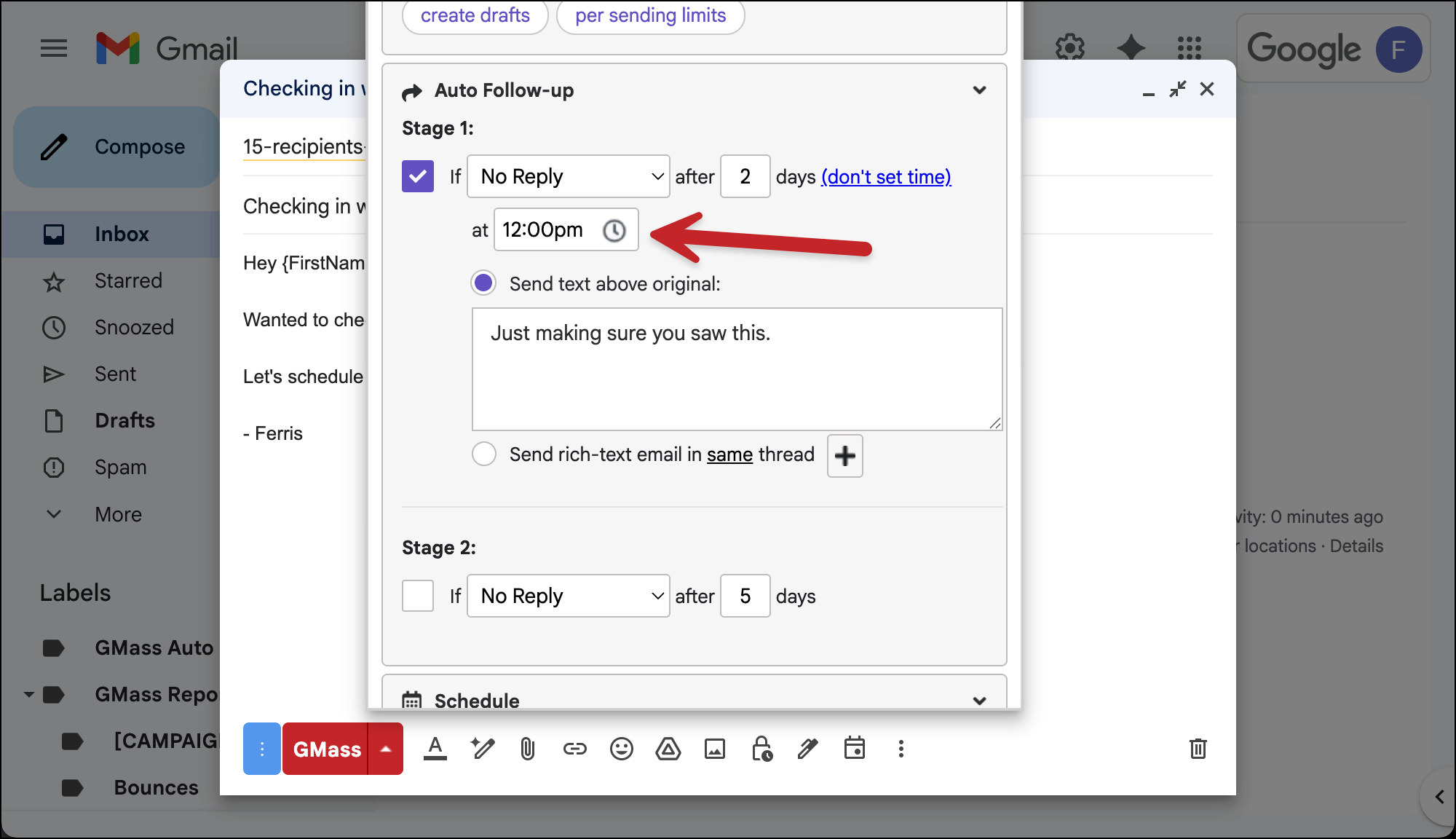Click the insert photo icon

(714, 749)
